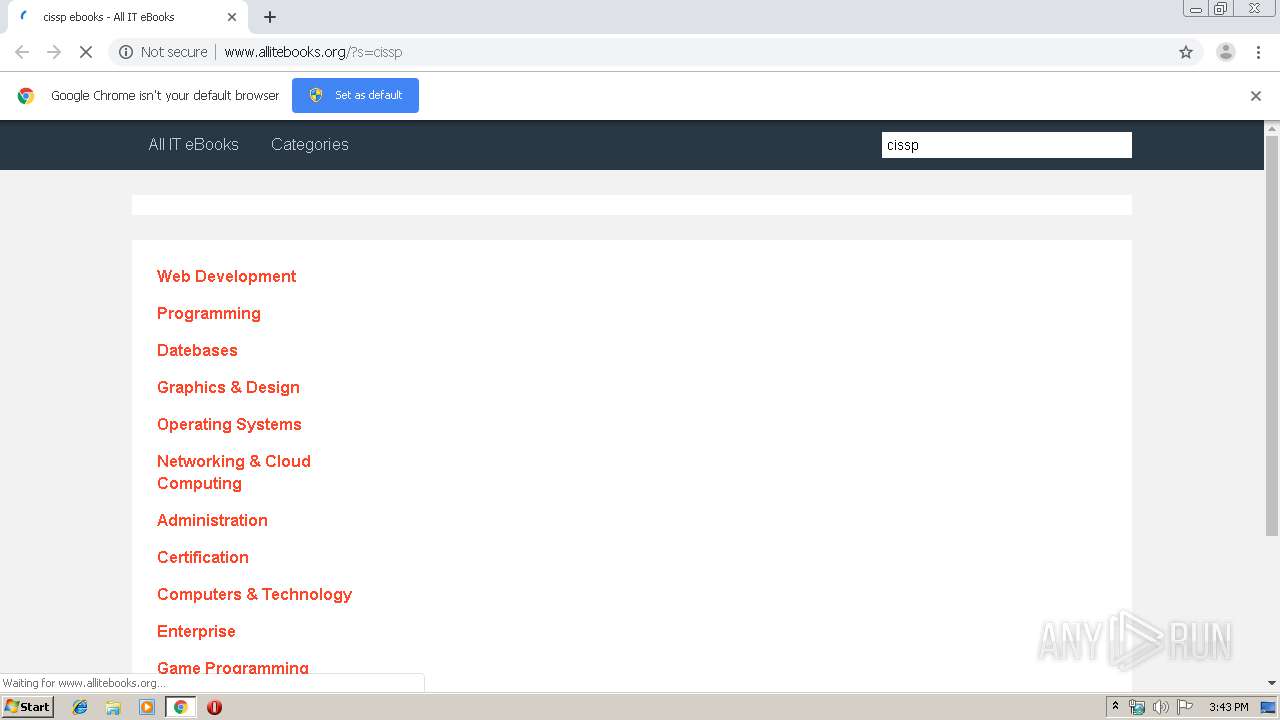
Task: Open Certification category
Action: pyautogui.click(x=203, y=557)
